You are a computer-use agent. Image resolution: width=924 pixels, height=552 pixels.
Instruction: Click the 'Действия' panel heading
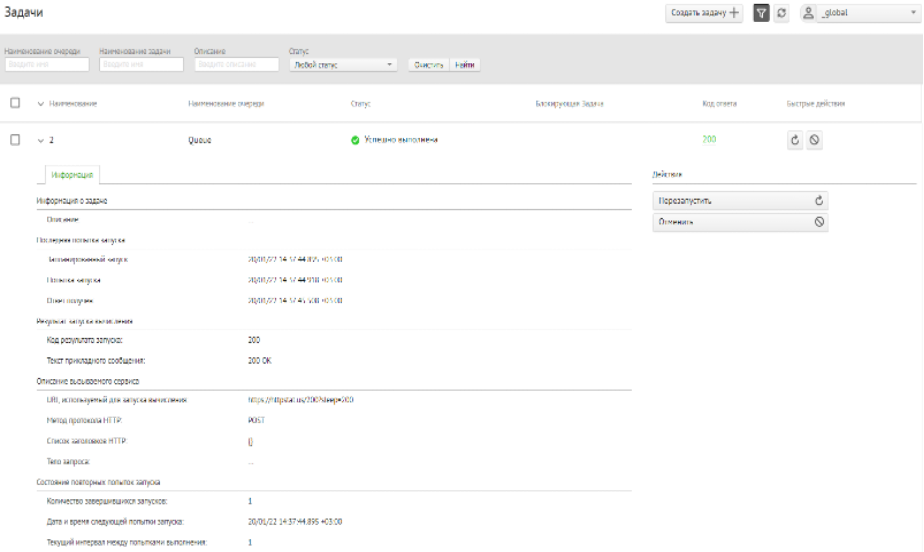[667, 175]
